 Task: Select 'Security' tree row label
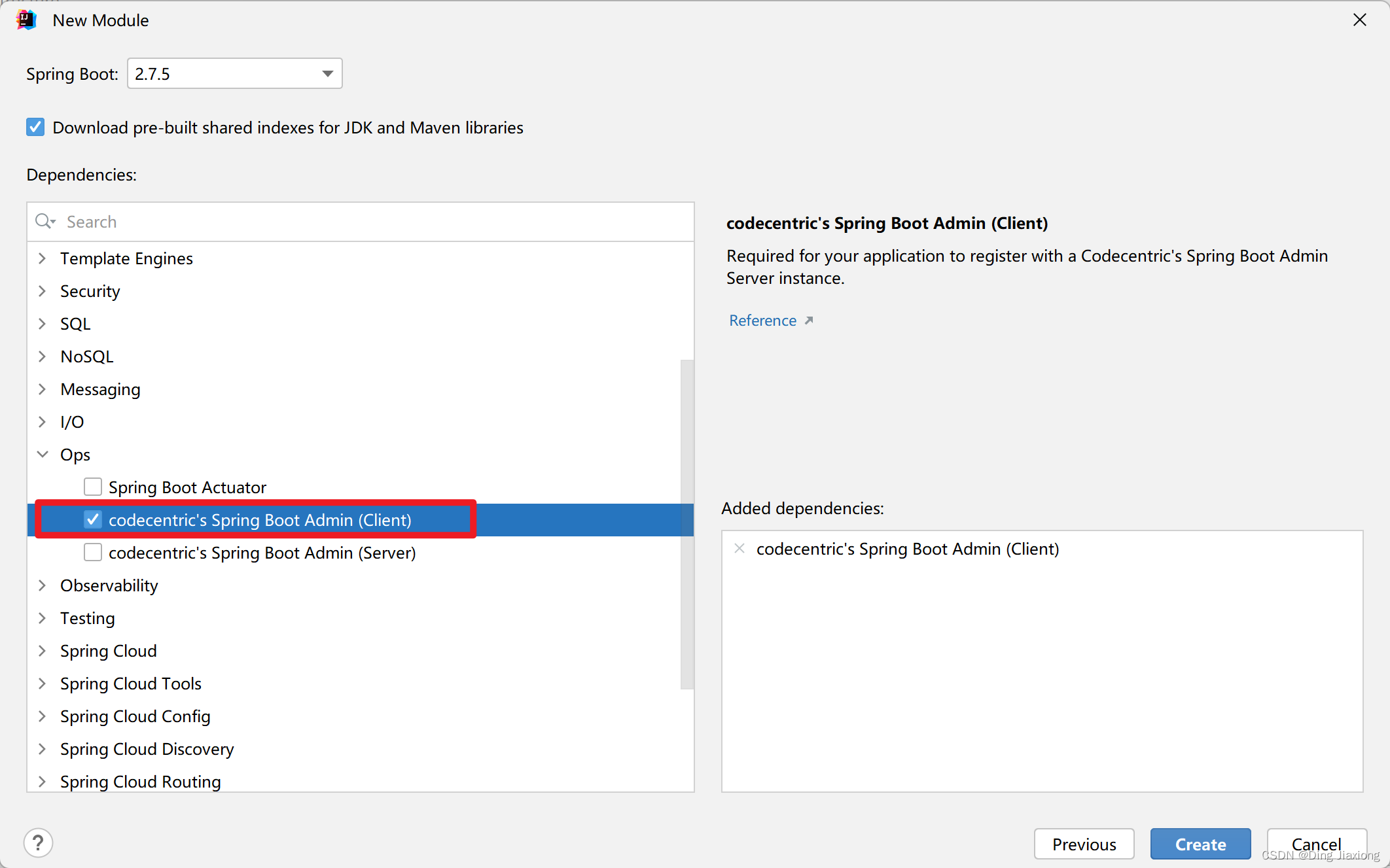coord(90,291)
